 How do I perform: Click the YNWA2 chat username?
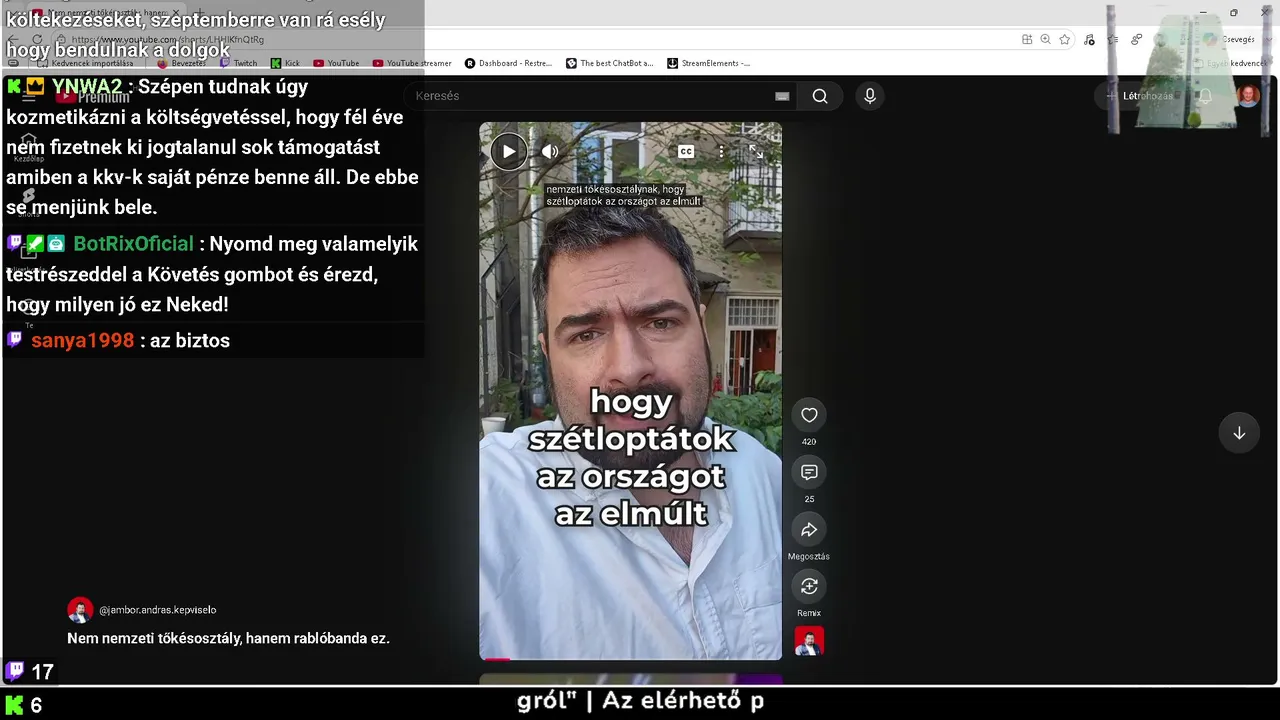[87, 87]
